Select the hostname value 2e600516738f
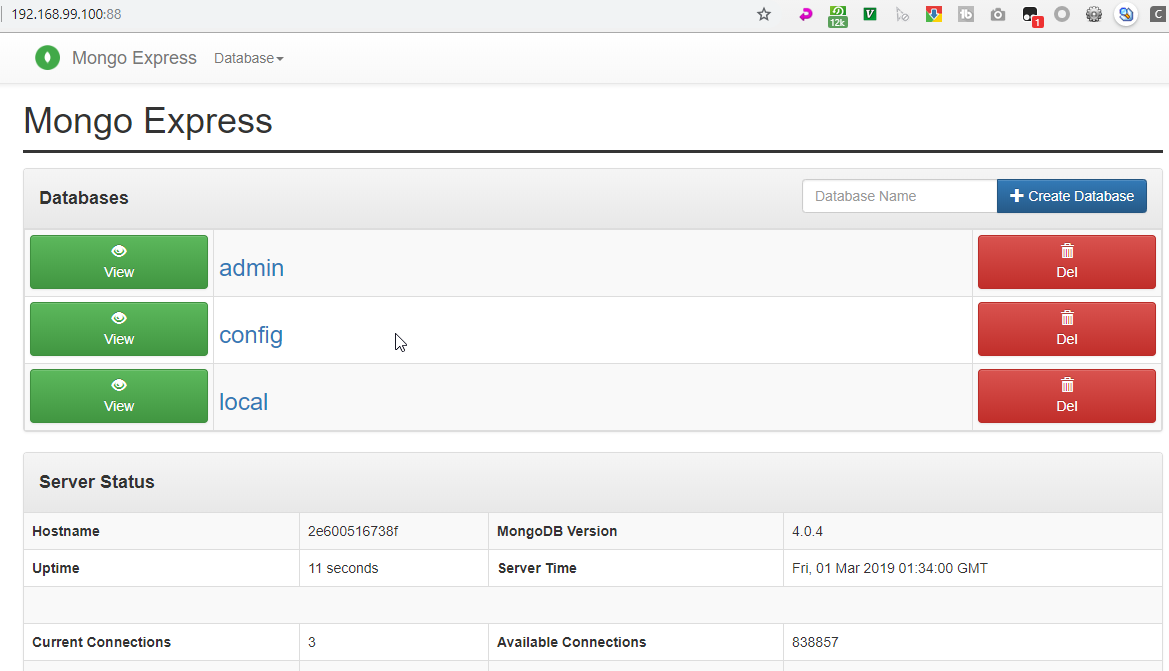1169x671 pixels. point(353,531)
